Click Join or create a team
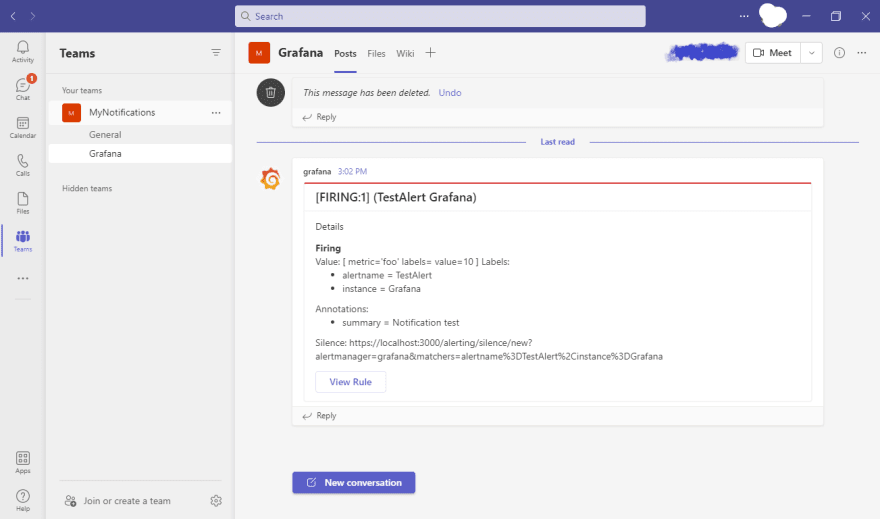The image size is (880, 519). click(118, 501)
